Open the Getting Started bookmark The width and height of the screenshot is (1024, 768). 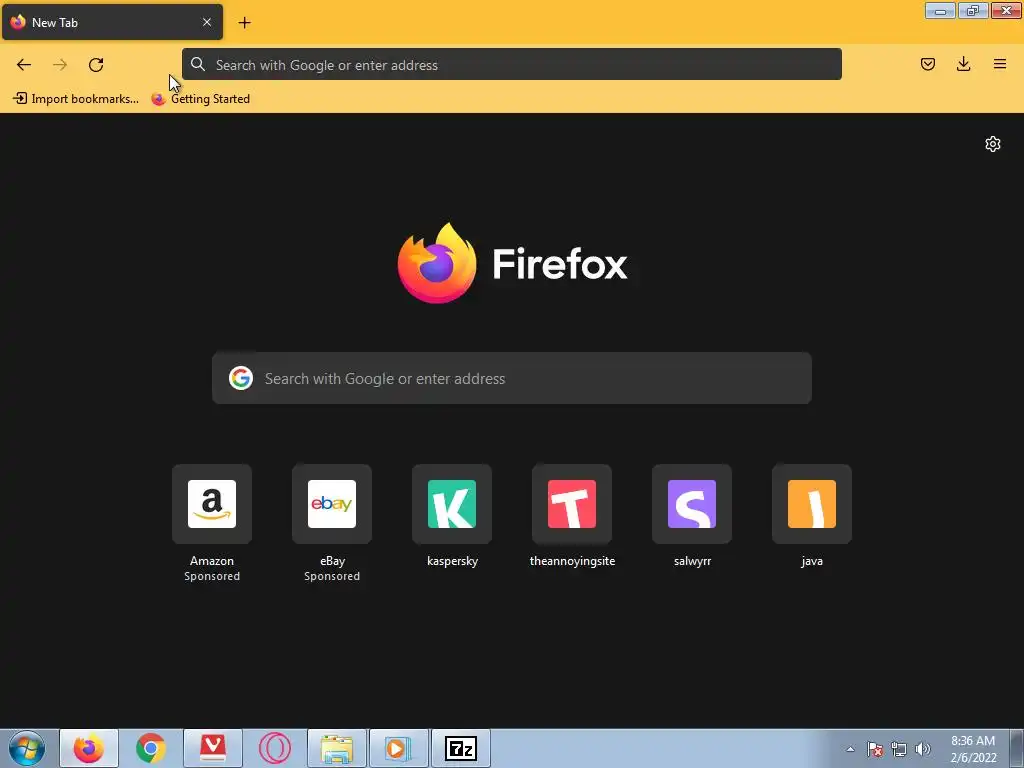pos(200,99)
